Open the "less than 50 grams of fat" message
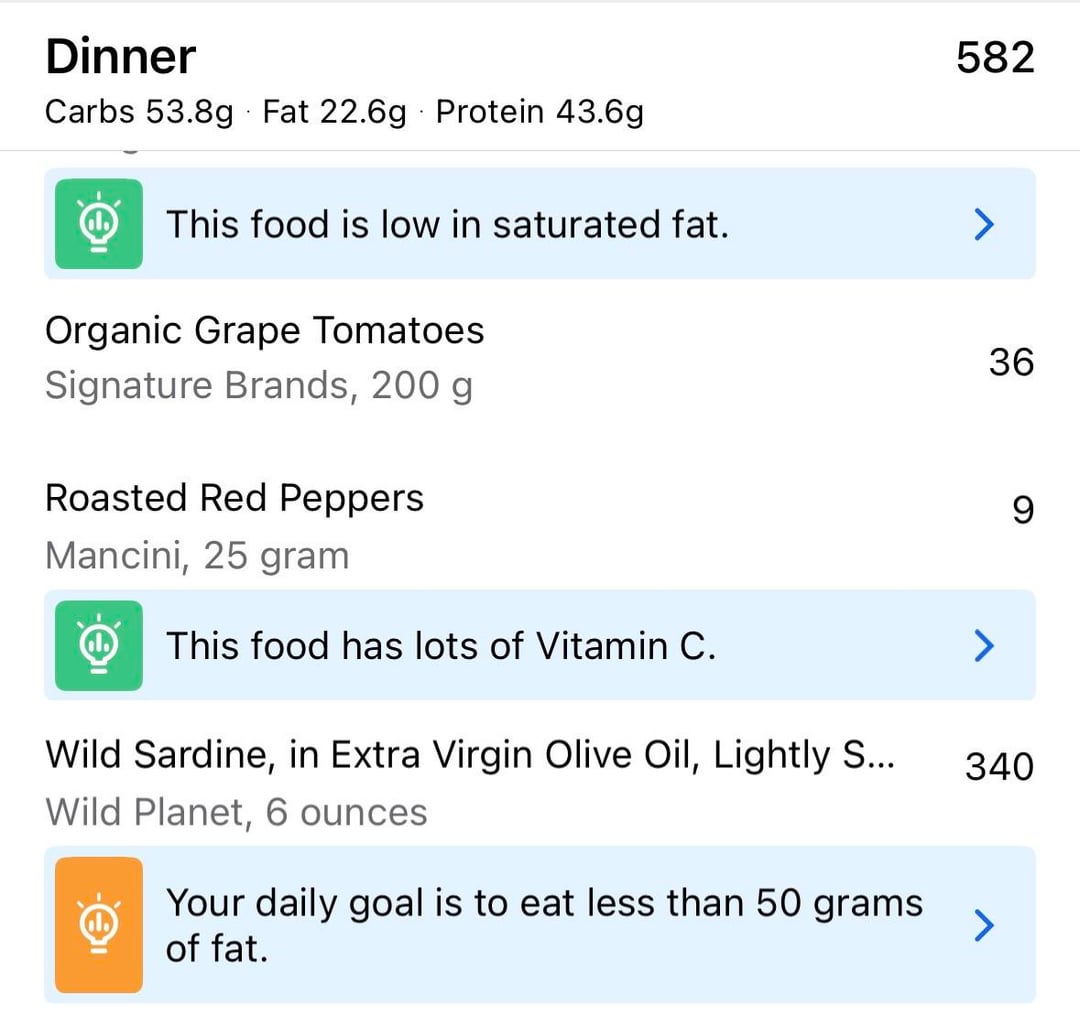Viewport: 1080px width, 1027px height. [544, 925]
